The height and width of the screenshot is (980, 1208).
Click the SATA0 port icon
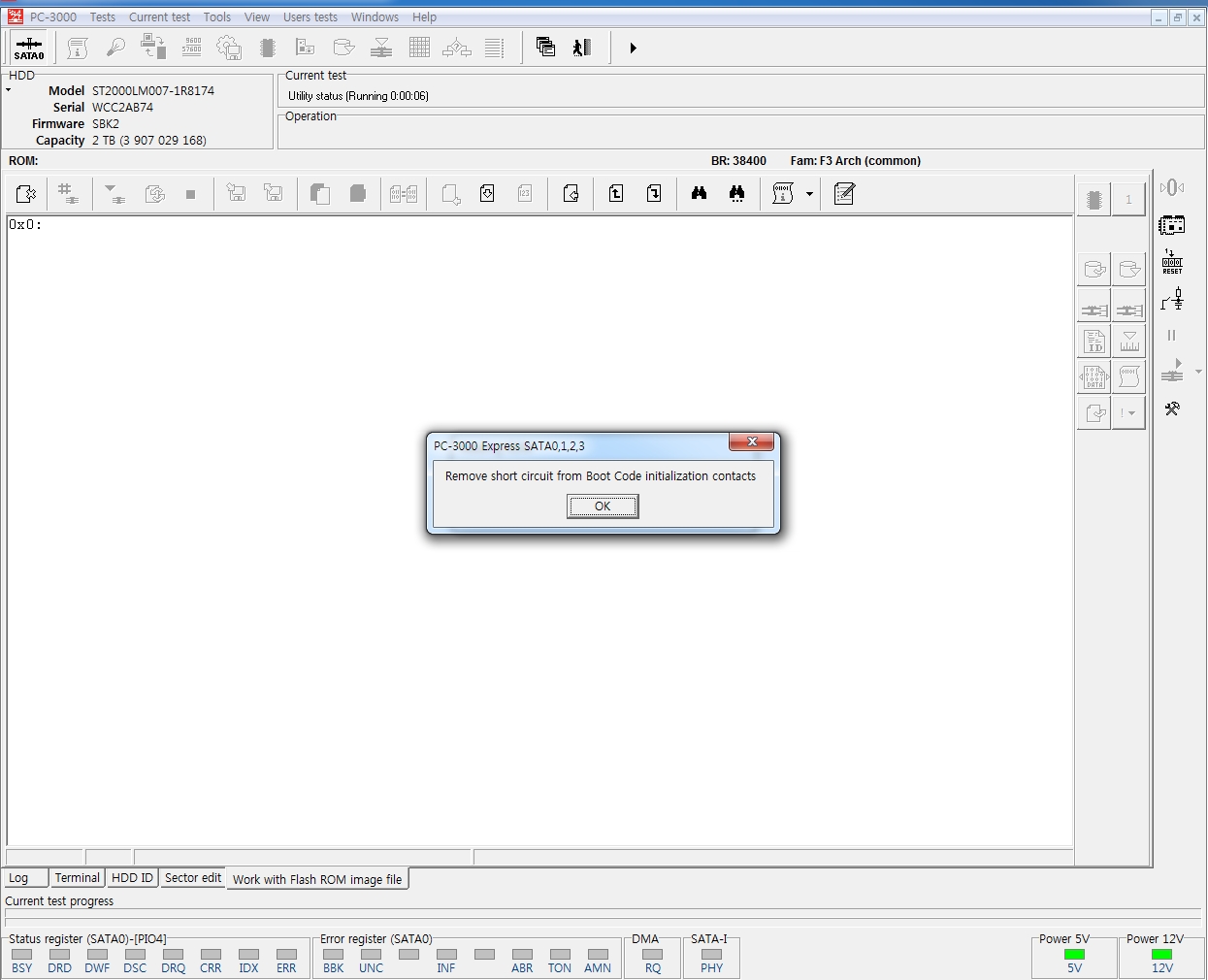(29, 48)
